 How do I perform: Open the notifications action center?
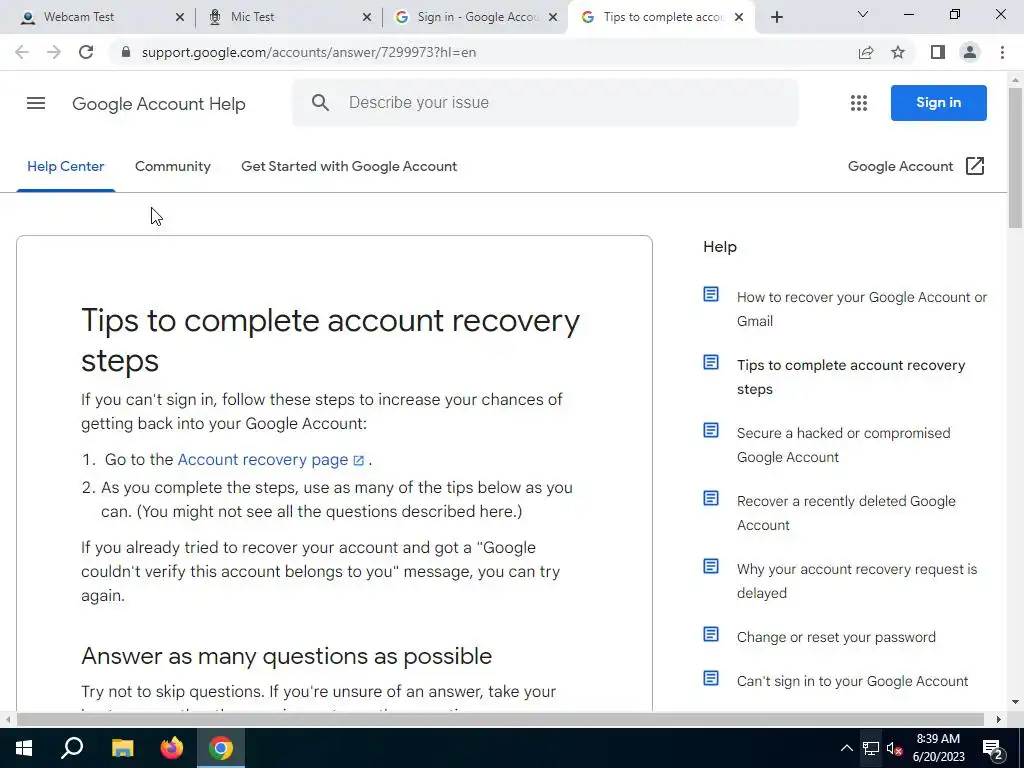pyautogui.click(x=993, y=749)
